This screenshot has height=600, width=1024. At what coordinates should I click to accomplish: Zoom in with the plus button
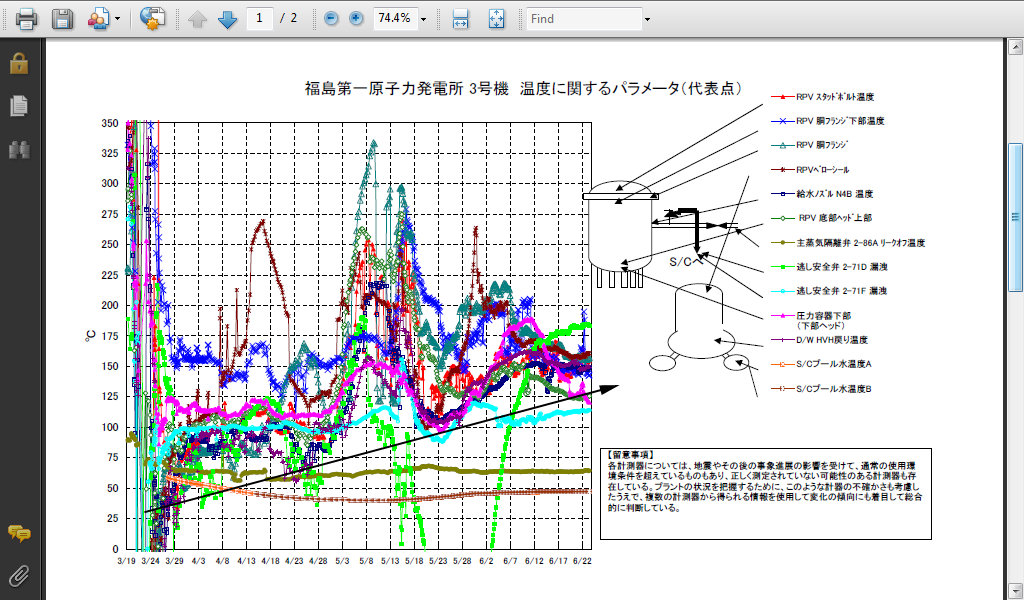click(356, 18)
